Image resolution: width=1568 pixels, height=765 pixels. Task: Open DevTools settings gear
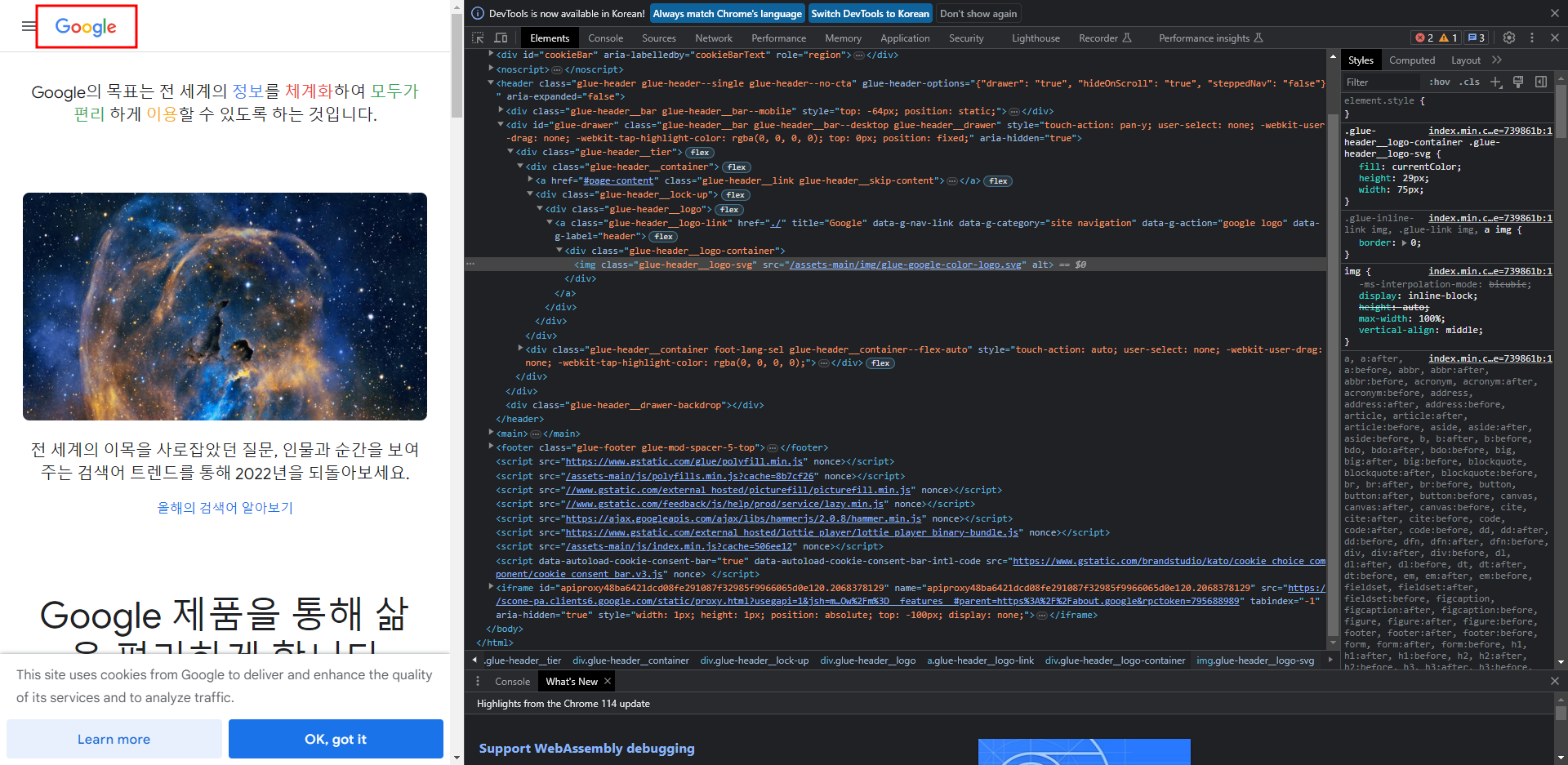[1509, 38]
